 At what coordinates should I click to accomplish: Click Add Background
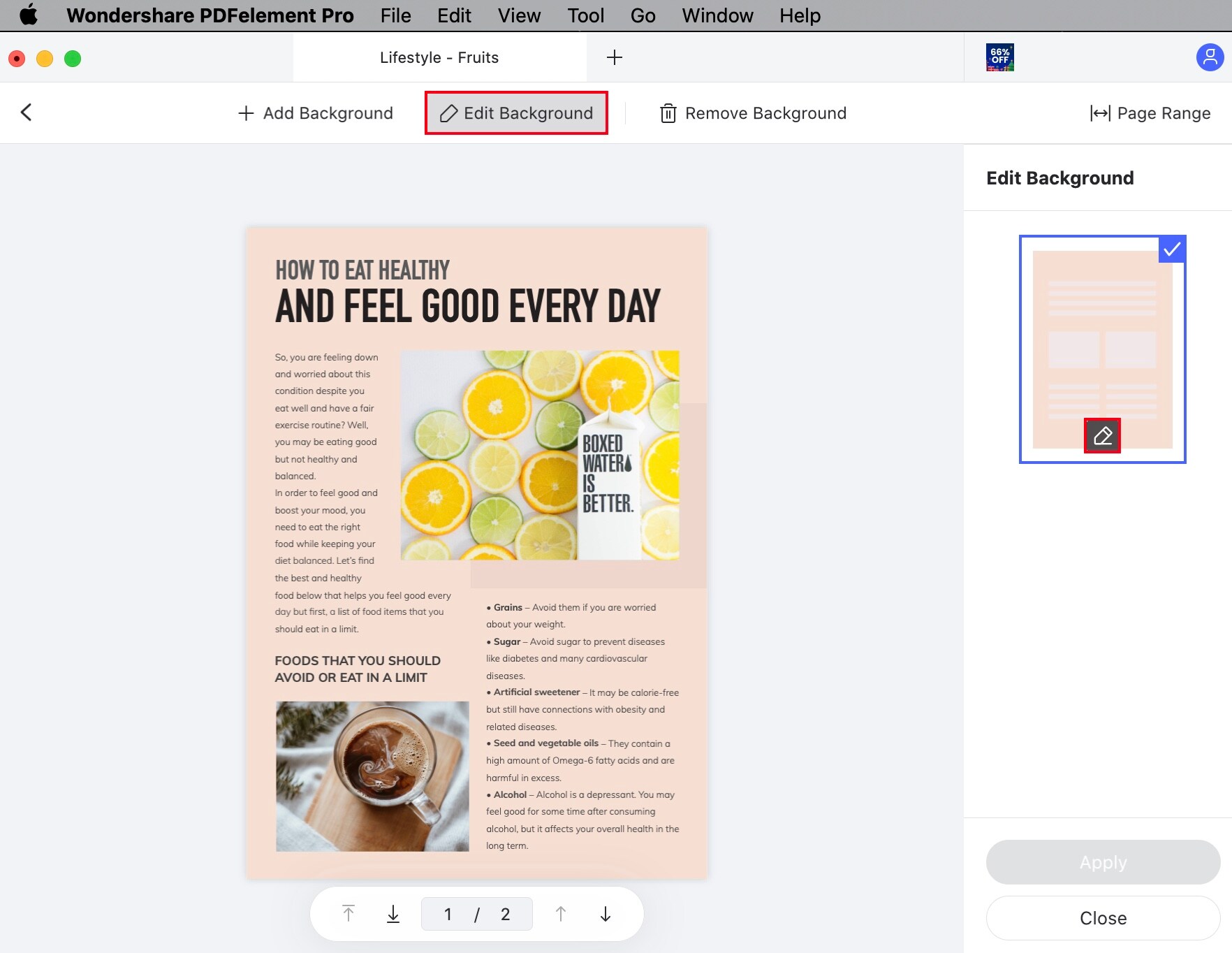click(315, 112)
